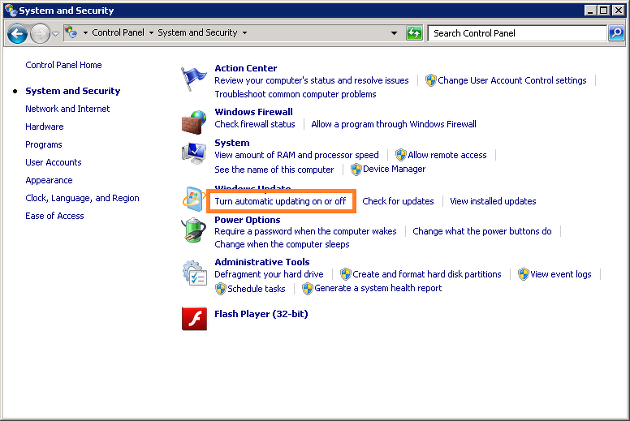630x421 pixels.
Task: Expand the dropdown arrow after System and Security breadcrumb
Action: (x=245, y=33)
